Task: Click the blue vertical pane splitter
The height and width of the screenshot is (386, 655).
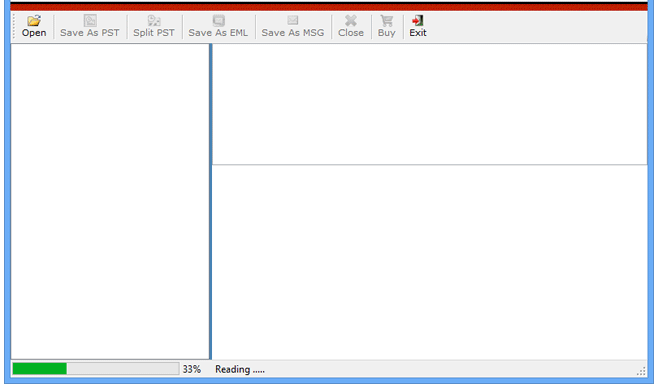Action: click(x=211, y=201)
